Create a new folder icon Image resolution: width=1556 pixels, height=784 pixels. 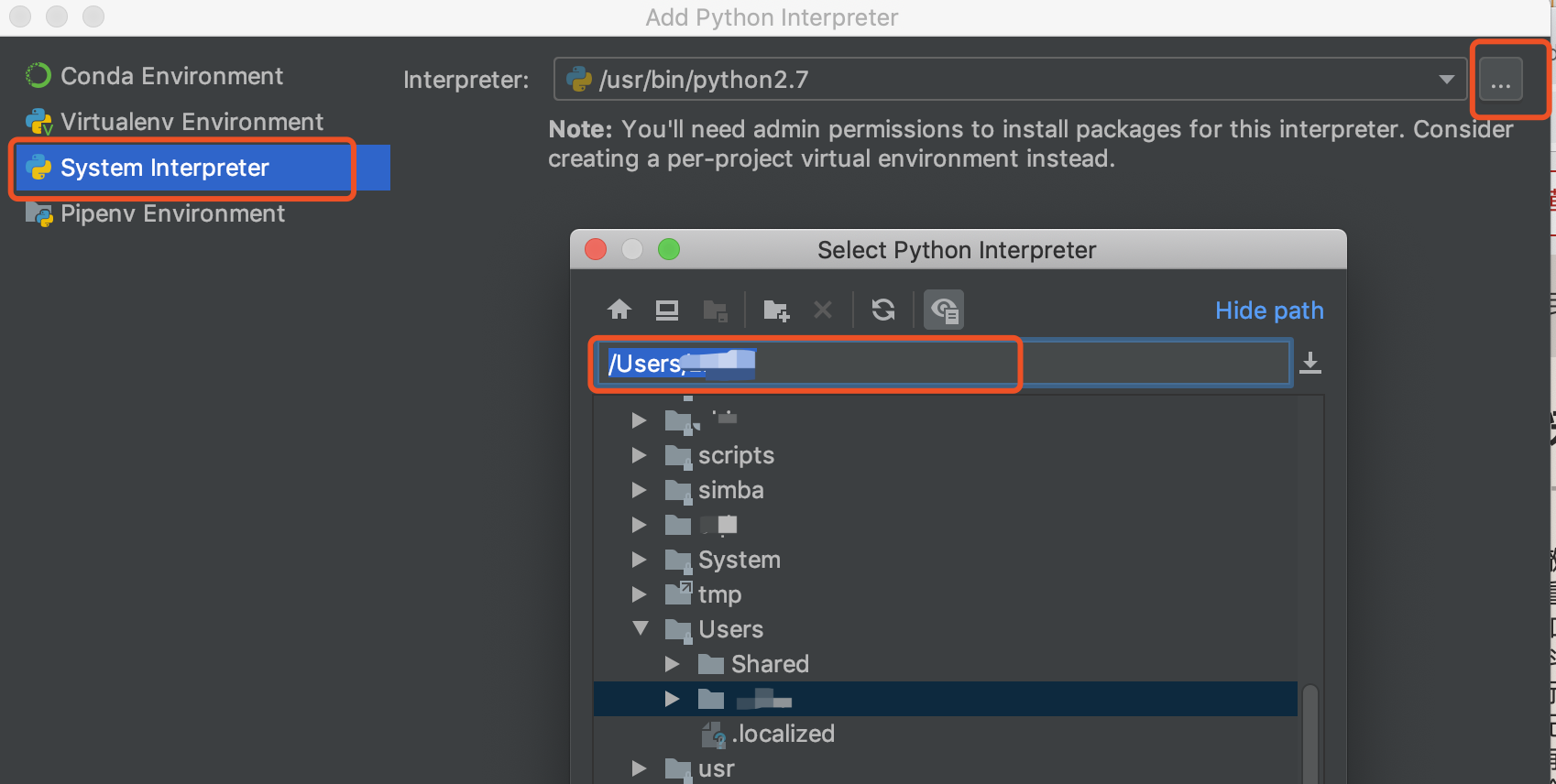pos(776,310)
